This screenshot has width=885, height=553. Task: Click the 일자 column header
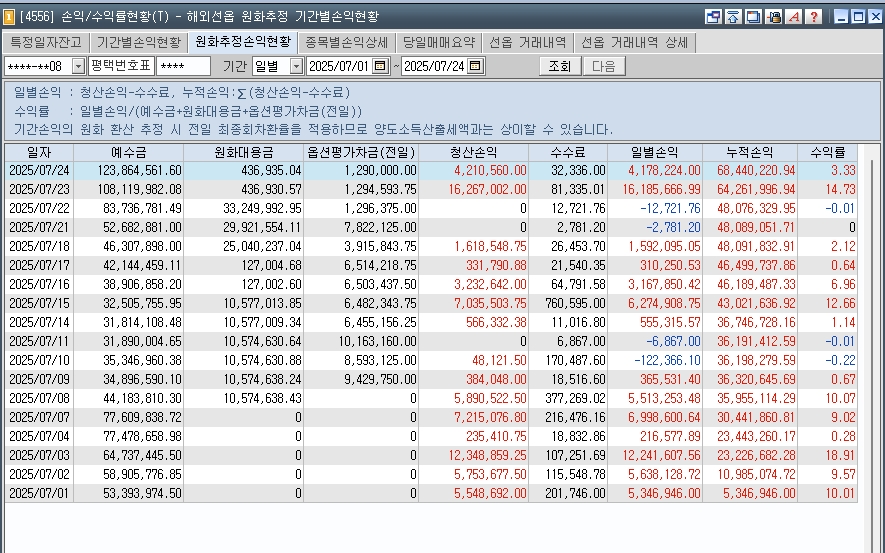click(x=39, y=152)
